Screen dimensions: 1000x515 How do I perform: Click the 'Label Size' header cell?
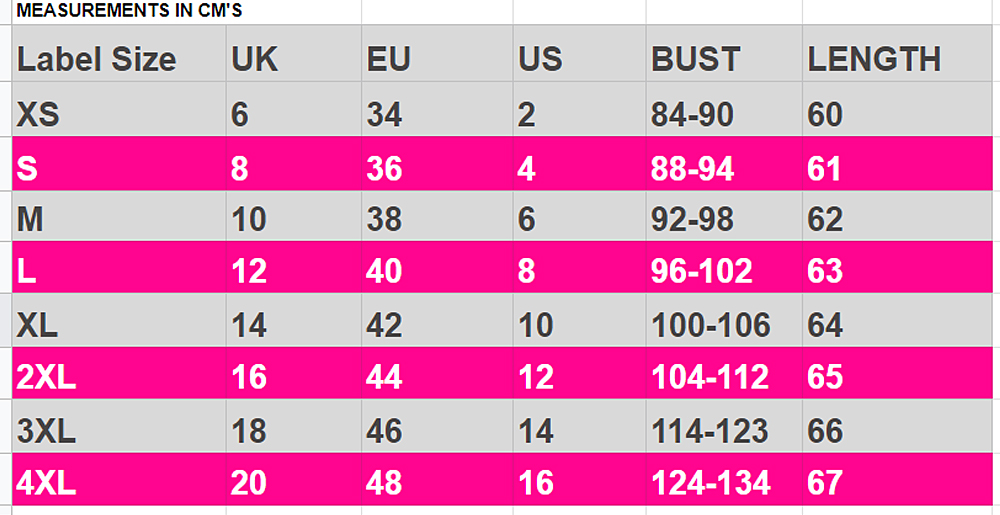pos(97,60)
